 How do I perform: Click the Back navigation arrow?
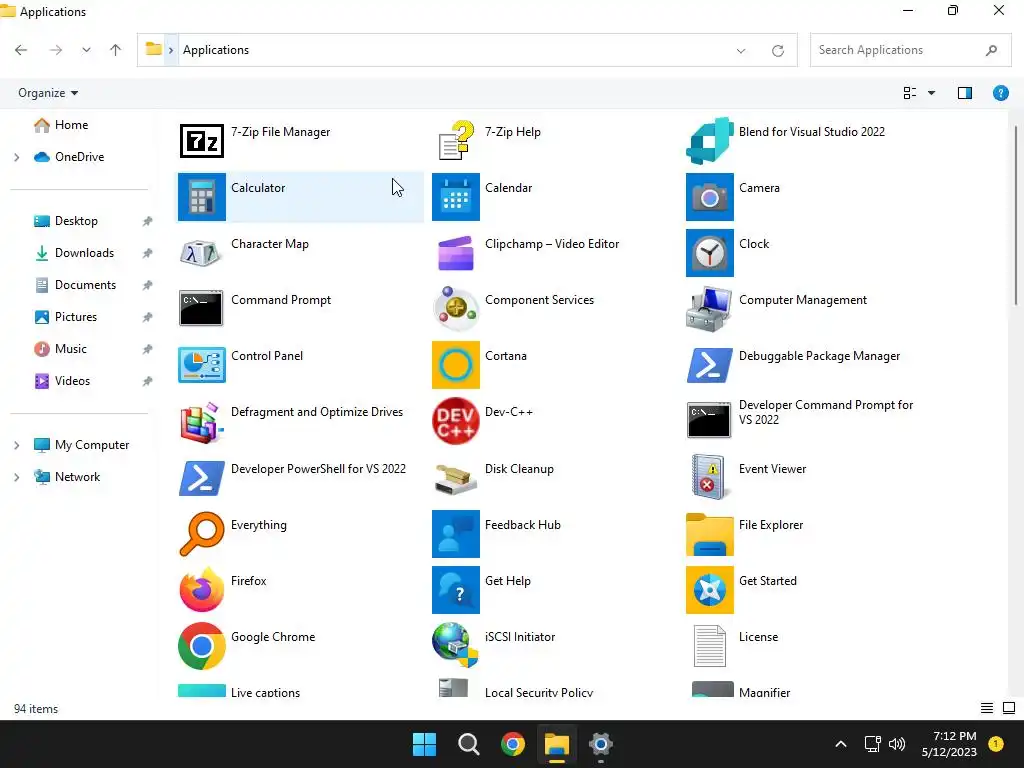click(21, 50)
